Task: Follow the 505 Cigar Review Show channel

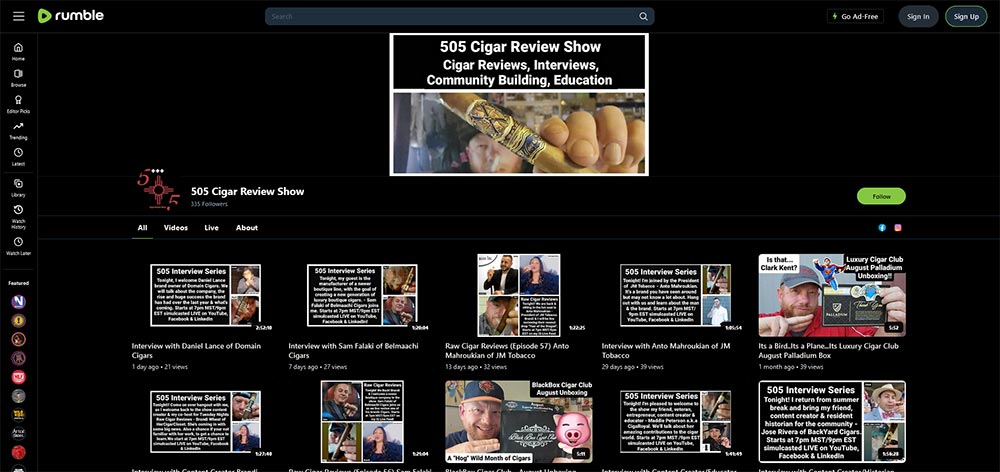Action: tap(881, 196)
